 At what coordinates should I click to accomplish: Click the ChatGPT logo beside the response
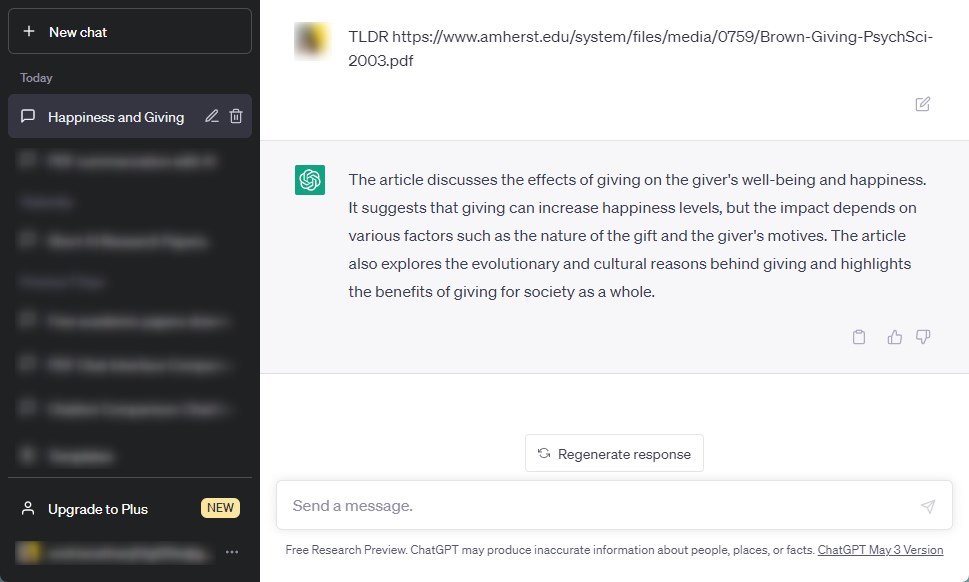point(310,180)
